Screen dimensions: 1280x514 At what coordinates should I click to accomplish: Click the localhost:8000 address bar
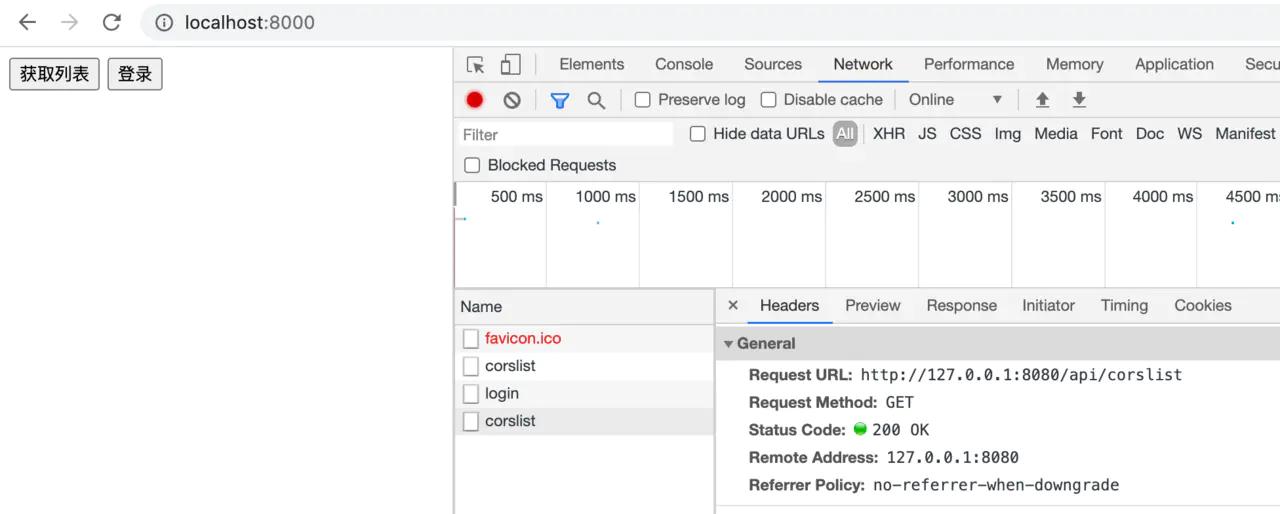pos(712,22)
